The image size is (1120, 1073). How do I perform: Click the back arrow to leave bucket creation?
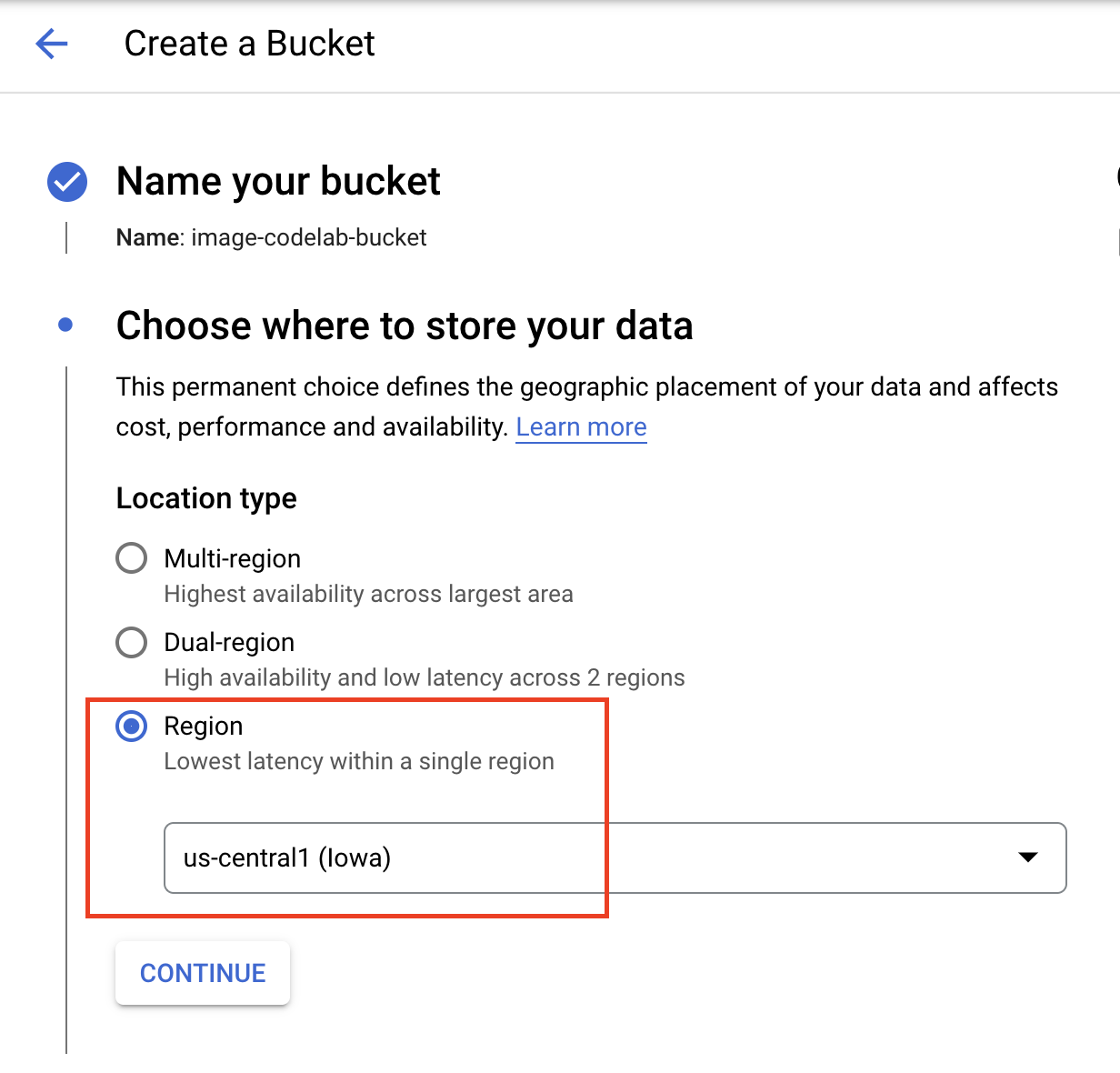52,43
